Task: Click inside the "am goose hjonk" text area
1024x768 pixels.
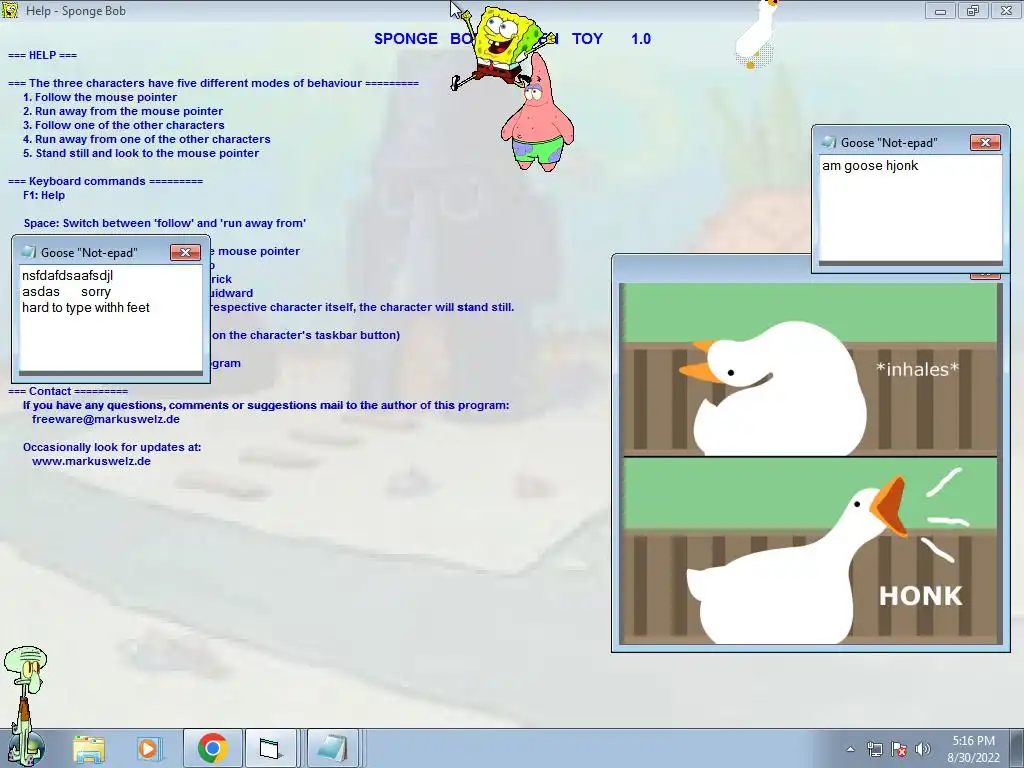Action: pyautogui.click(x=910, y=208)
